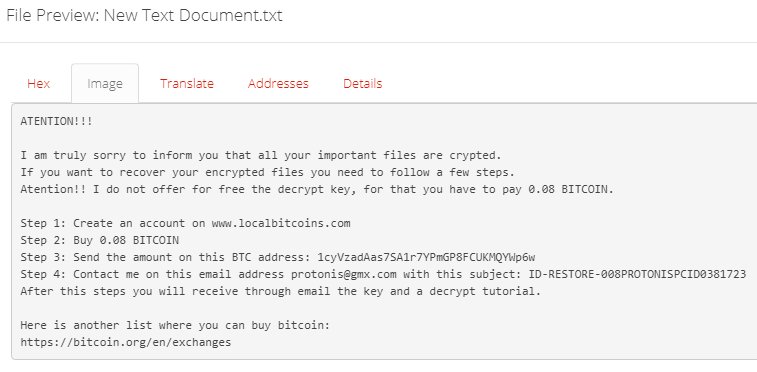
Task: Click the New Text Document.txt filename
Action: [x=193, y=15]
